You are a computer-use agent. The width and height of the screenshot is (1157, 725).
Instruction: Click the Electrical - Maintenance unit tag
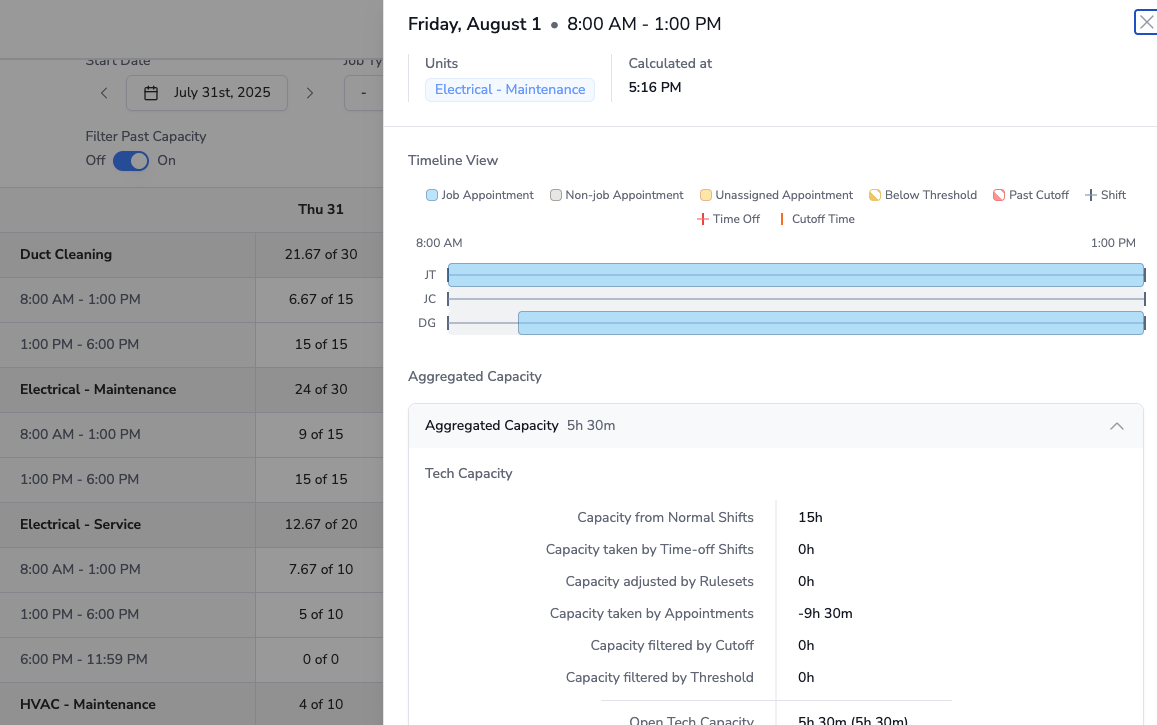click(510, 90)
